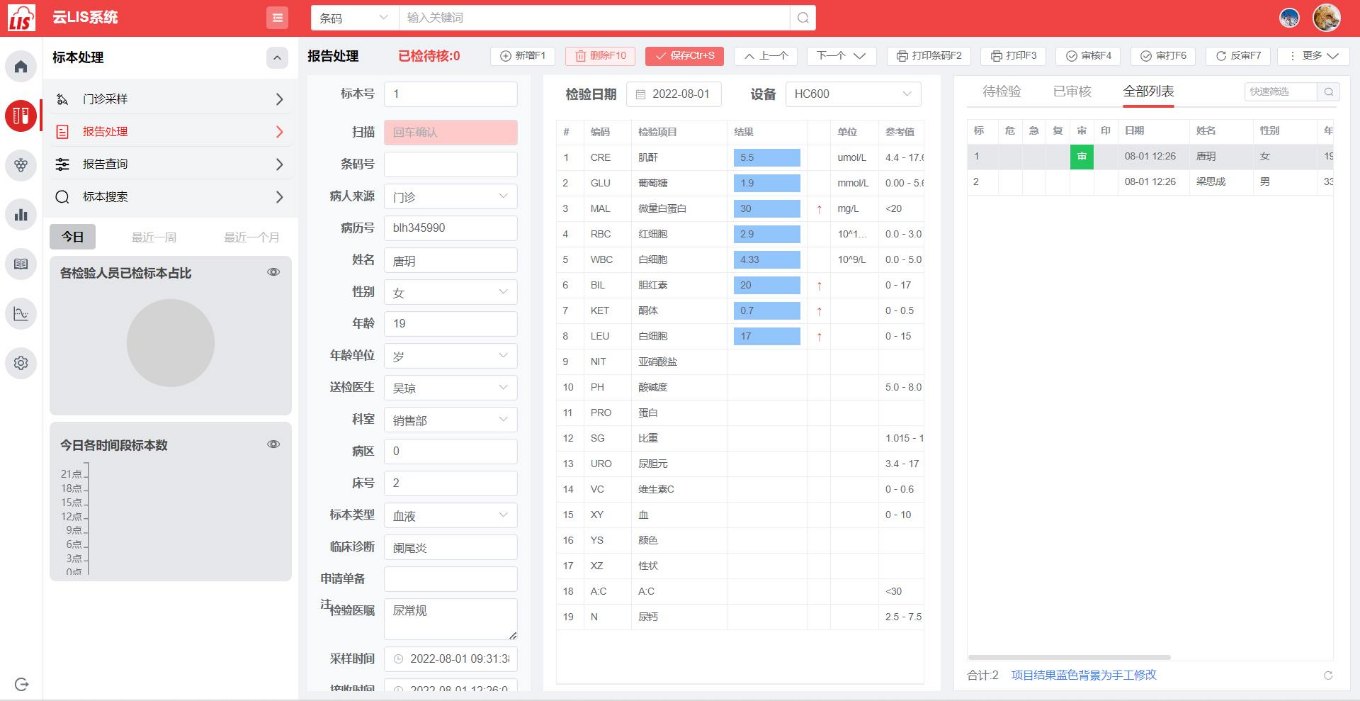The width and height of the screenshot is (1360, 701).
Task: Click the horizontal scrollbar under patient list
Action: tap(1069, 657)
